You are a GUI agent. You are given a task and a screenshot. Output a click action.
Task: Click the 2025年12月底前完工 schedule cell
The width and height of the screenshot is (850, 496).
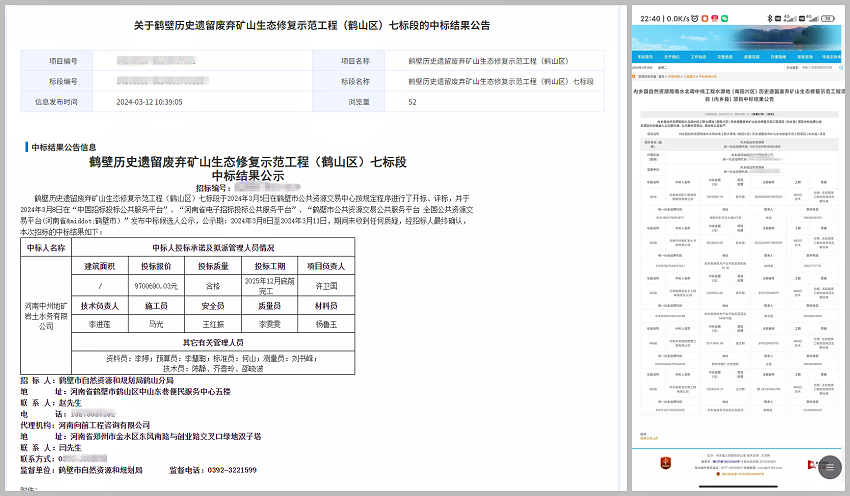tap(269, 286)
